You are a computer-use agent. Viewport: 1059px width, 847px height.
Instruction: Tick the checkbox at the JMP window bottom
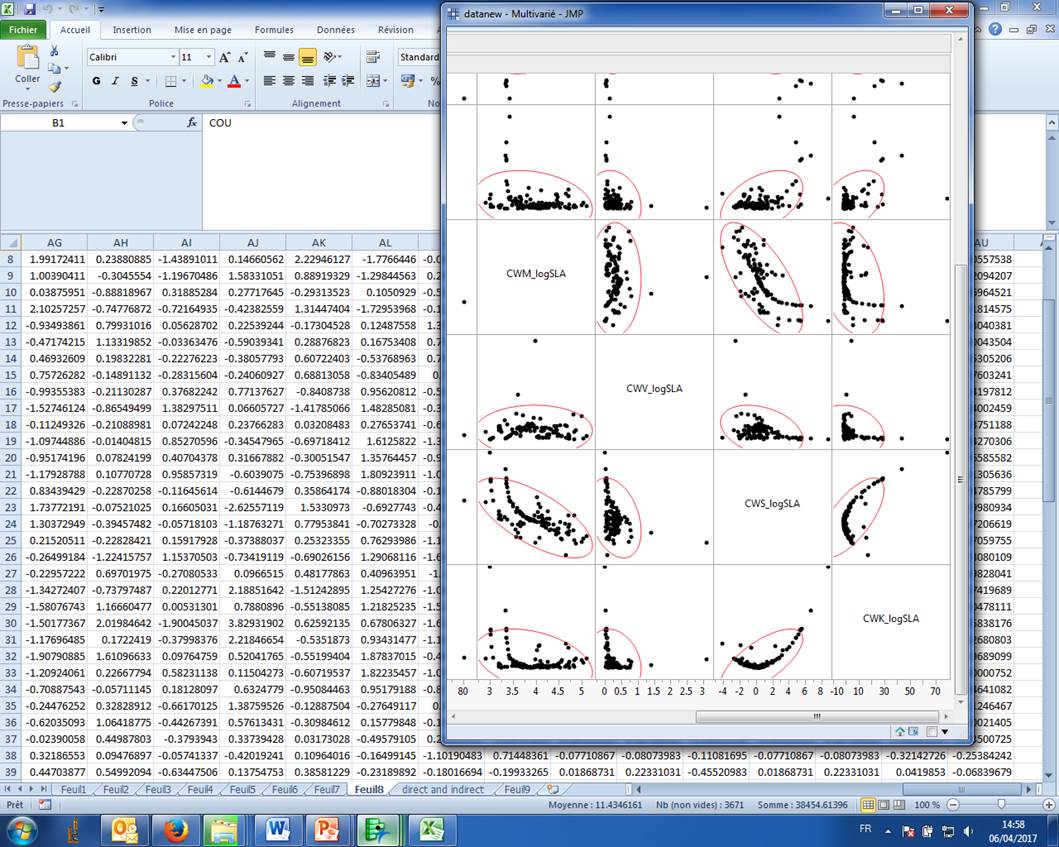(934, 732)
